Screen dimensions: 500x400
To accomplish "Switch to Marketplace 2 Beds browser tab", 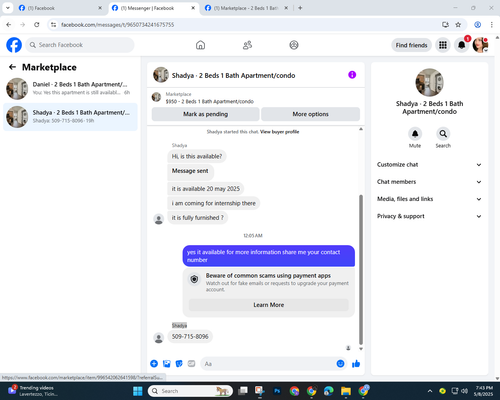I will [246, 8].
